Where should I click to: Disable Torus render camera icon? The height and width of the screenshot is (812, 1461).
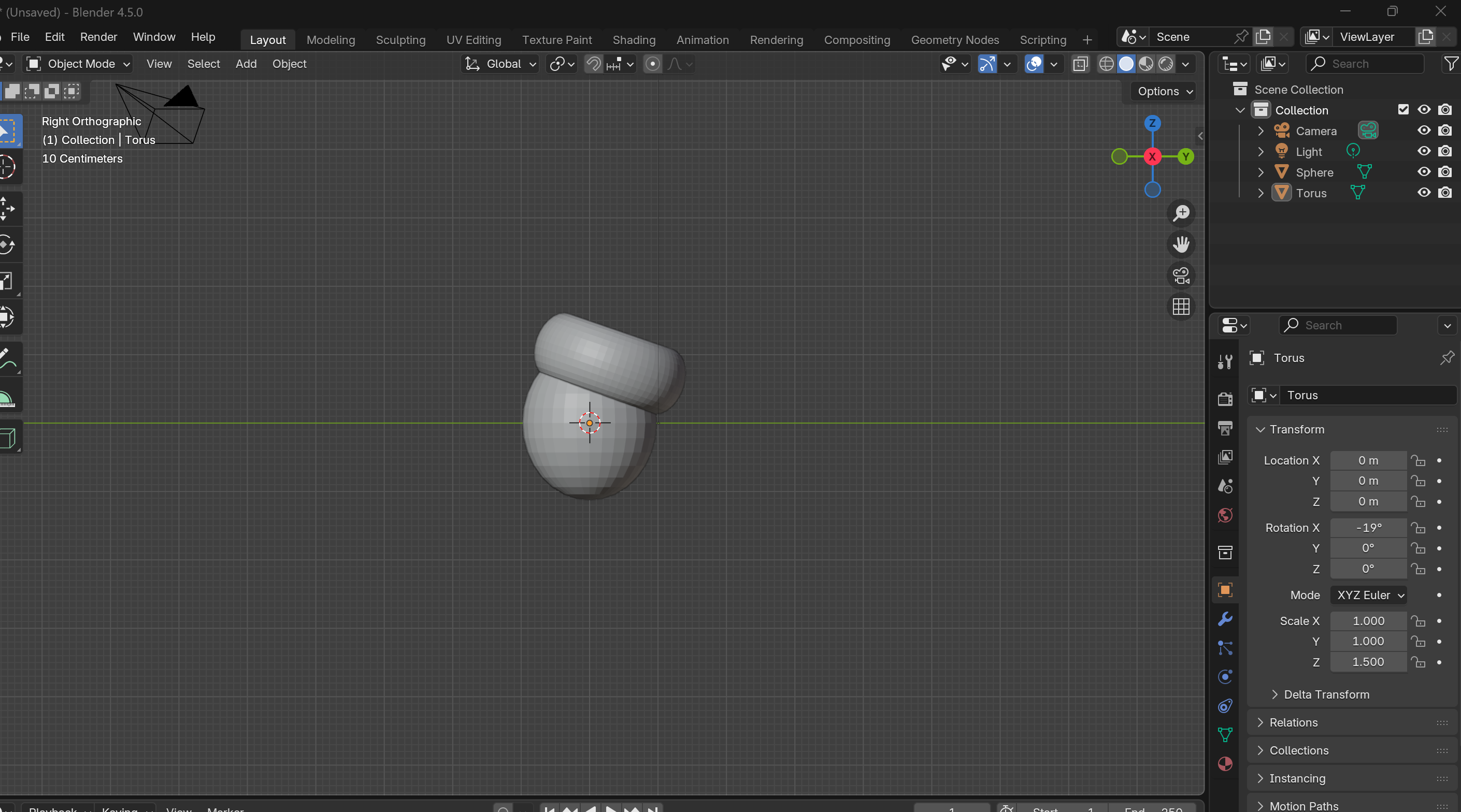click(x=1444, y=193)
